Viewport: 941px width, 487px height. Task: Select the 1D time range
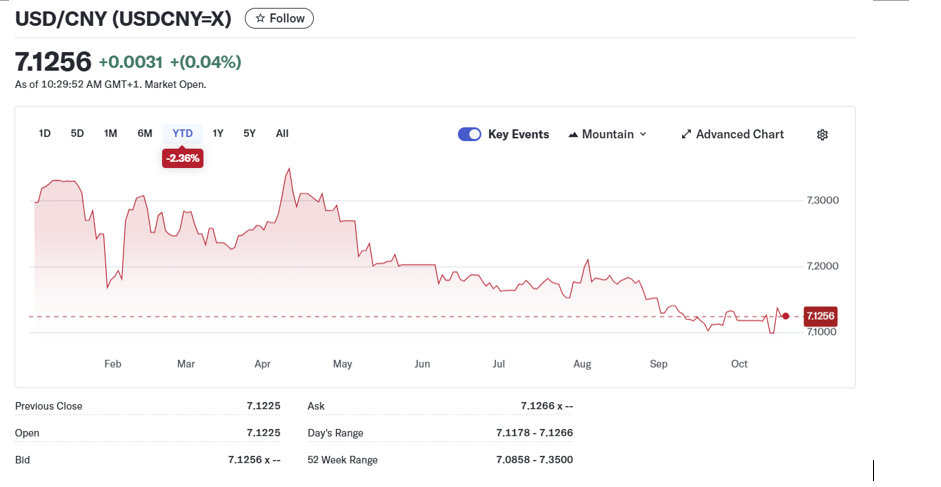click(45, 134)
